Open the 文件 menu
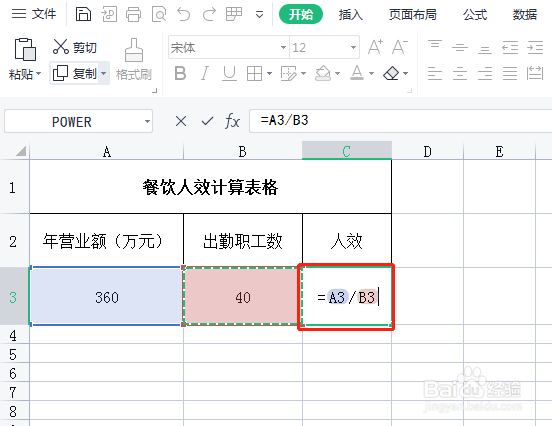Image resolution: width=552 pixels, height=426 pixels. pyautogui.click(x=34, y=14)
